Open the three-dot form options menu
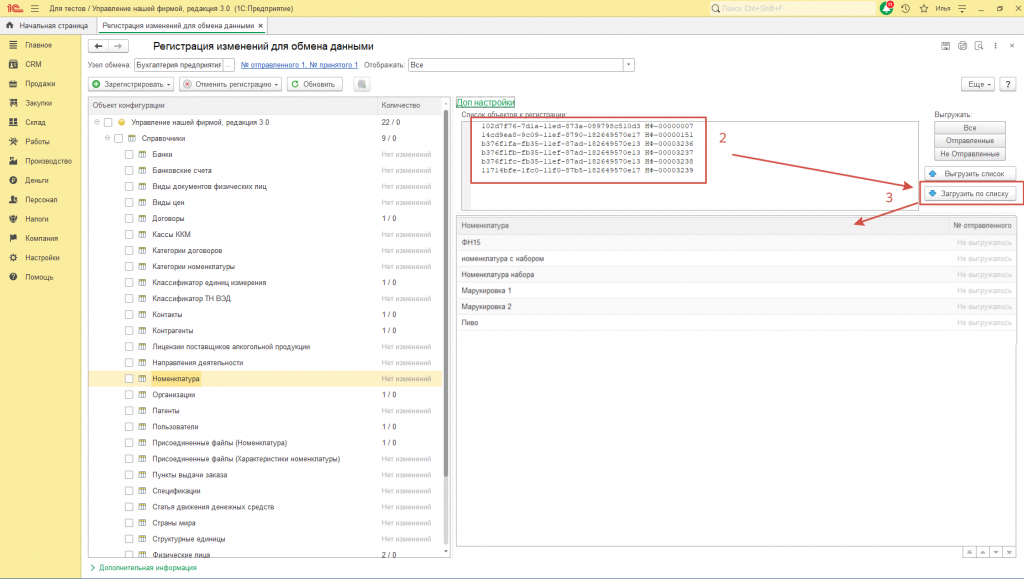This screenshot has width=1024, height=579. tap(995, 46)
